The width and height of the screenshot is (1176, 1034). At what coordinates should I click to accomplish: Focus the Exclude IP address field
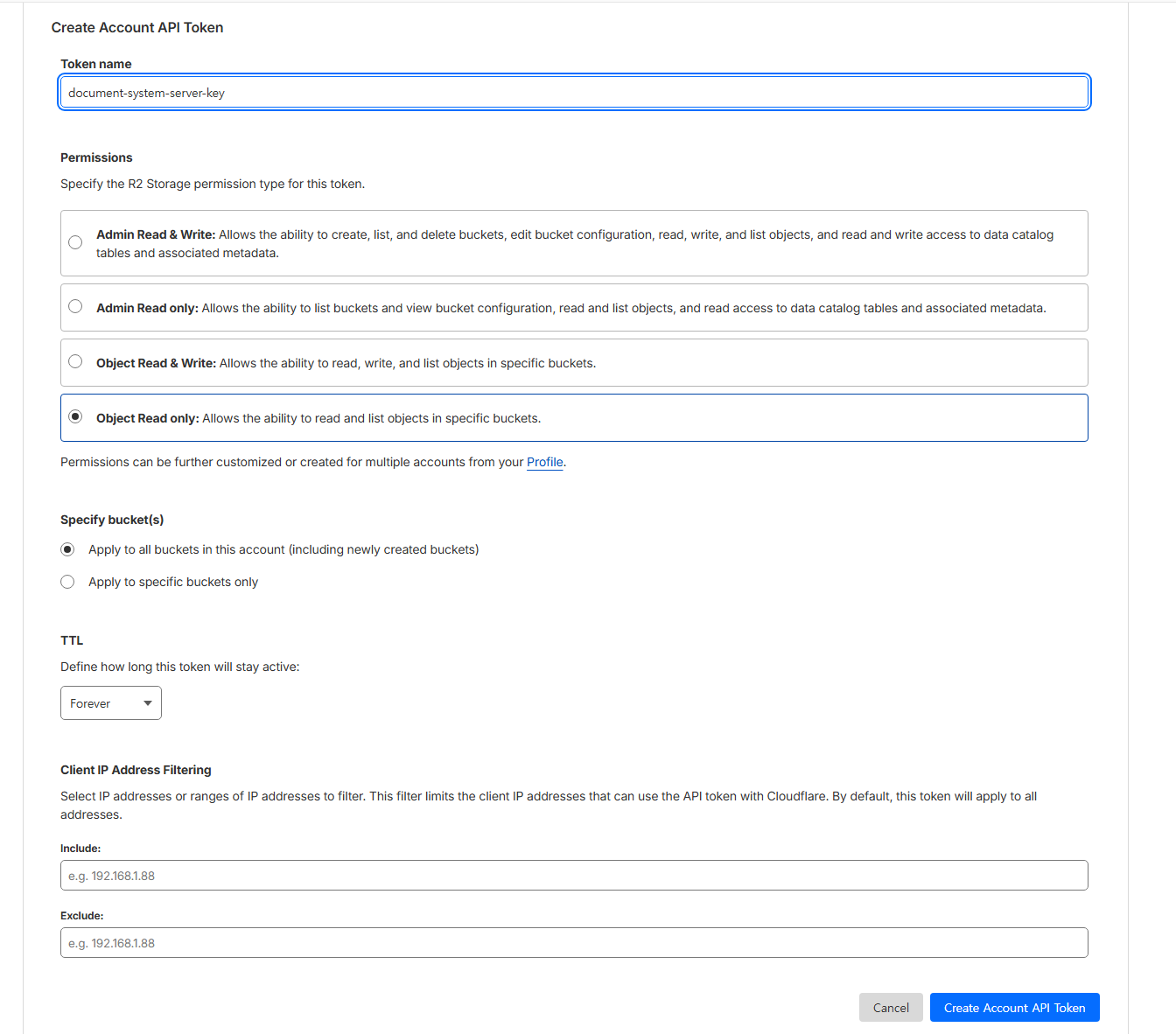pos(574,943)
